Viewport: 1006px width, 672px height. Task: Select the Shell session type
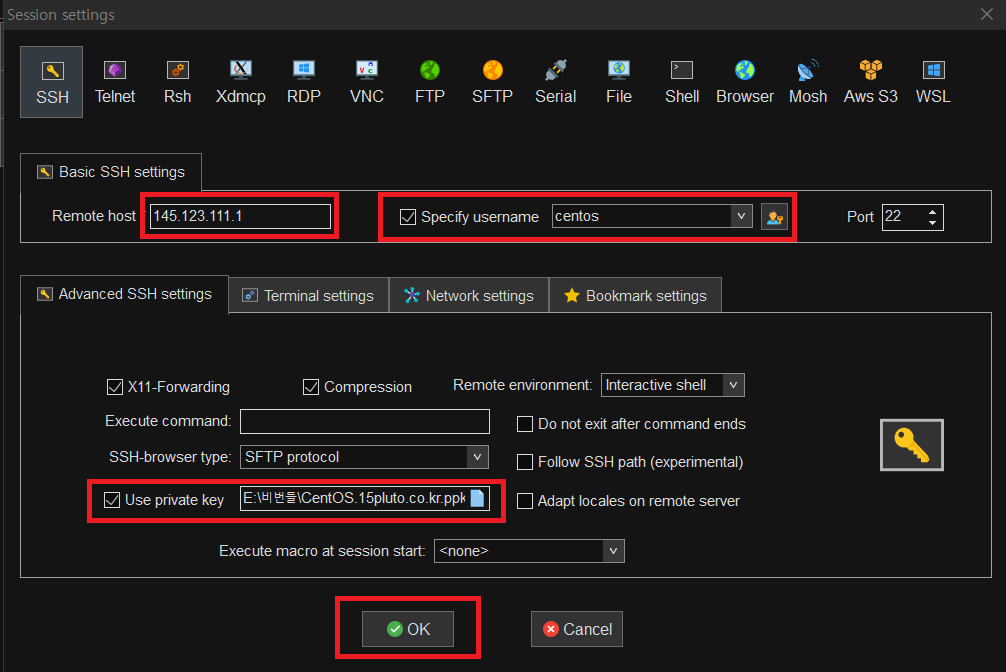[681, 82]
